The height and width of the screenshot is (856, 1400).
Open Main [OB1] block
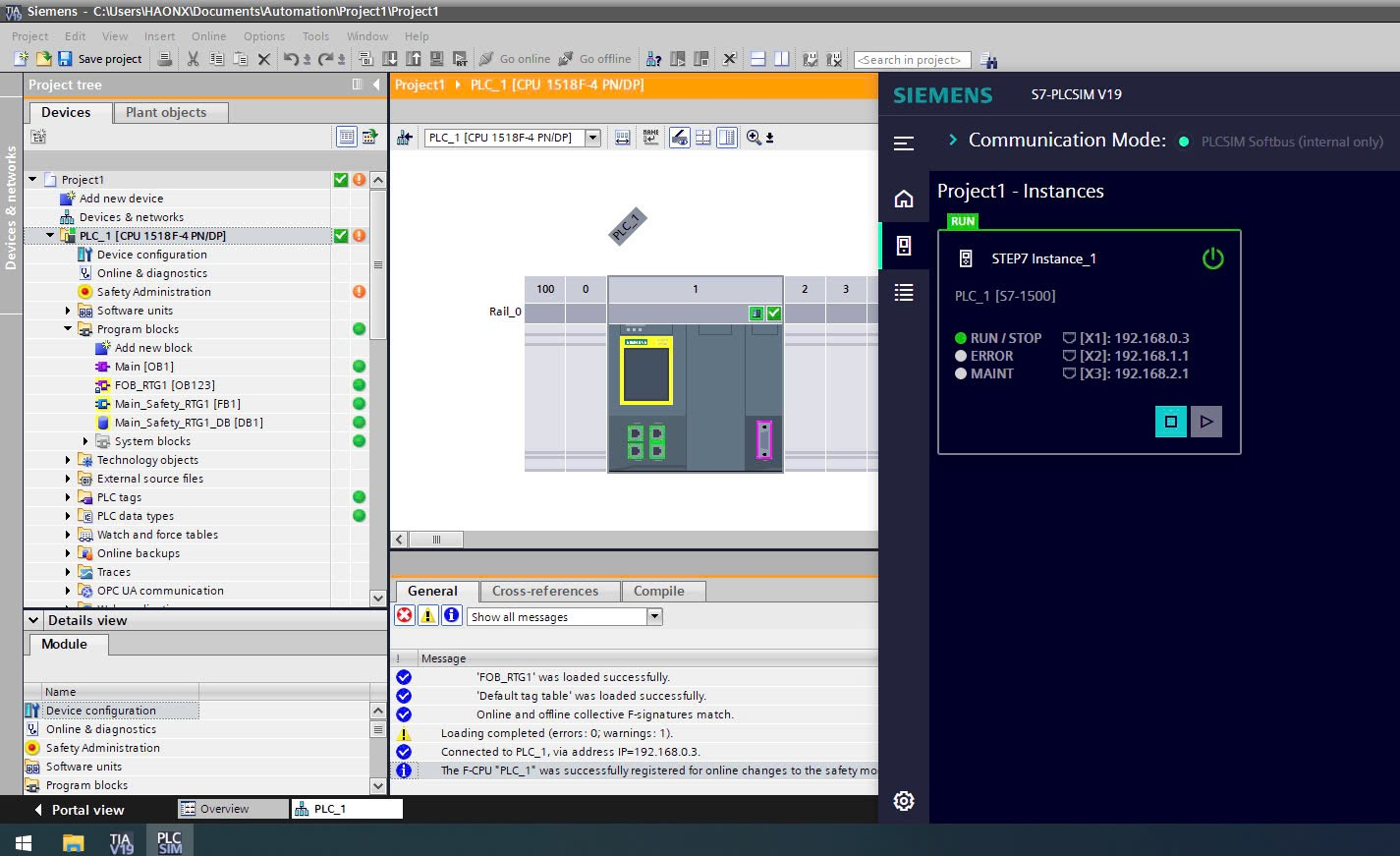[x=143, y=367]
